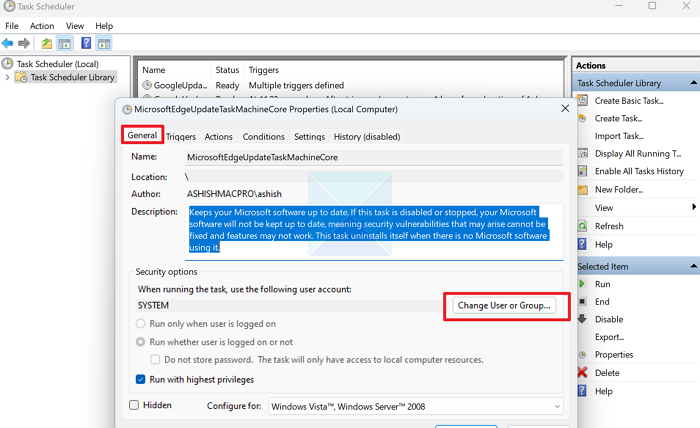Click the Disable down-arrow icon
Screen dimensions: 700x428
tap(582, 319)
